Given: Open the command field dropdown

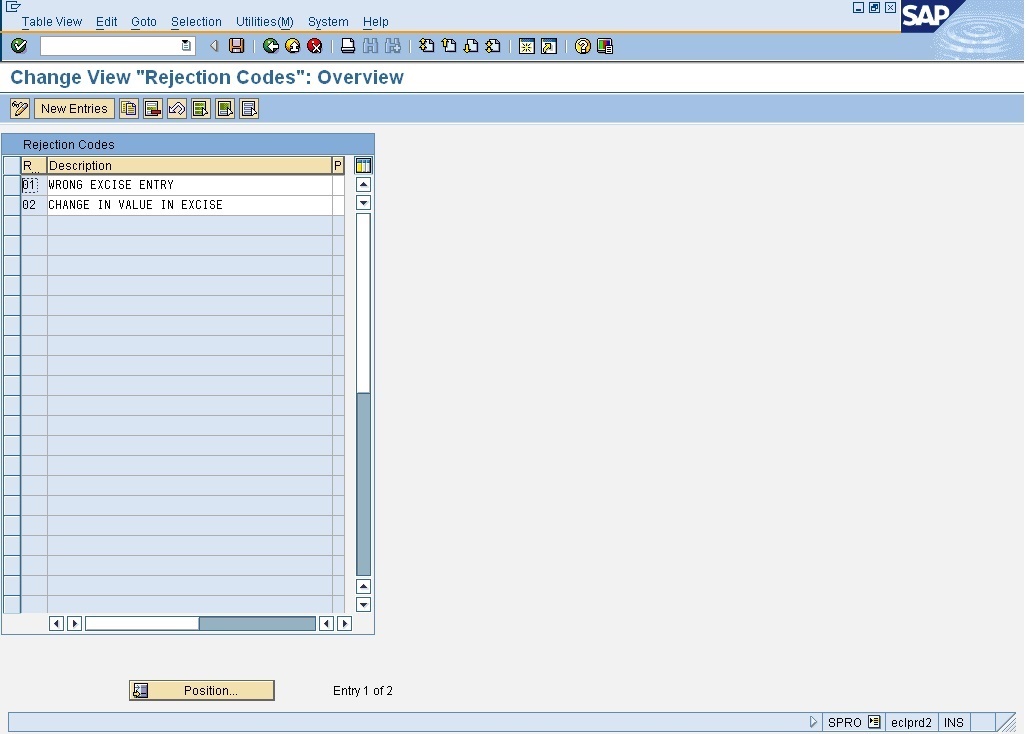Looking at the screenshot, I should (185, 45).
